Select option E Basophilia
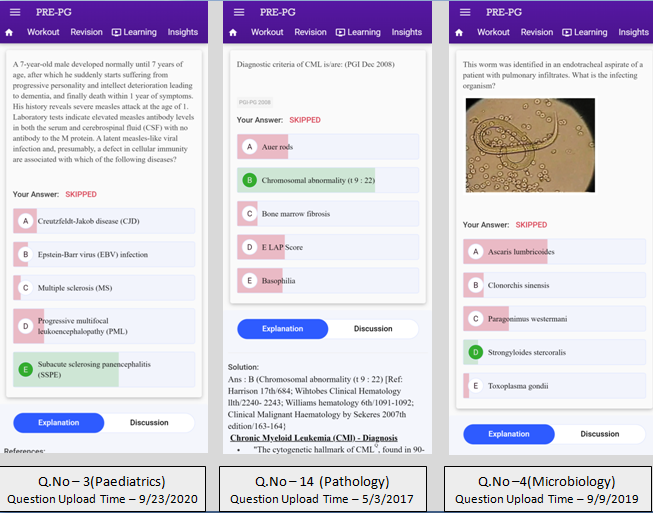This screenshot has height=513, width=653. coord(328,281)
